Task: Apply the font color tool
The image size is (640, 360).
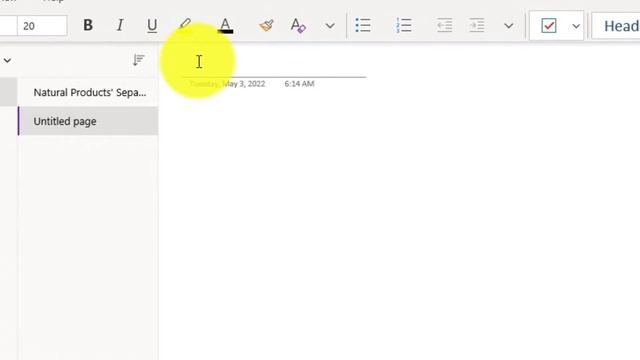Action: click(x=225, y=25)
